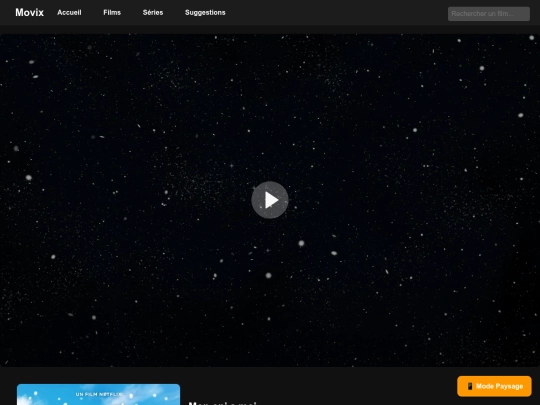Go to the Accueil menu item
This screenshot has width=540, height=405.
pos(69,13)
